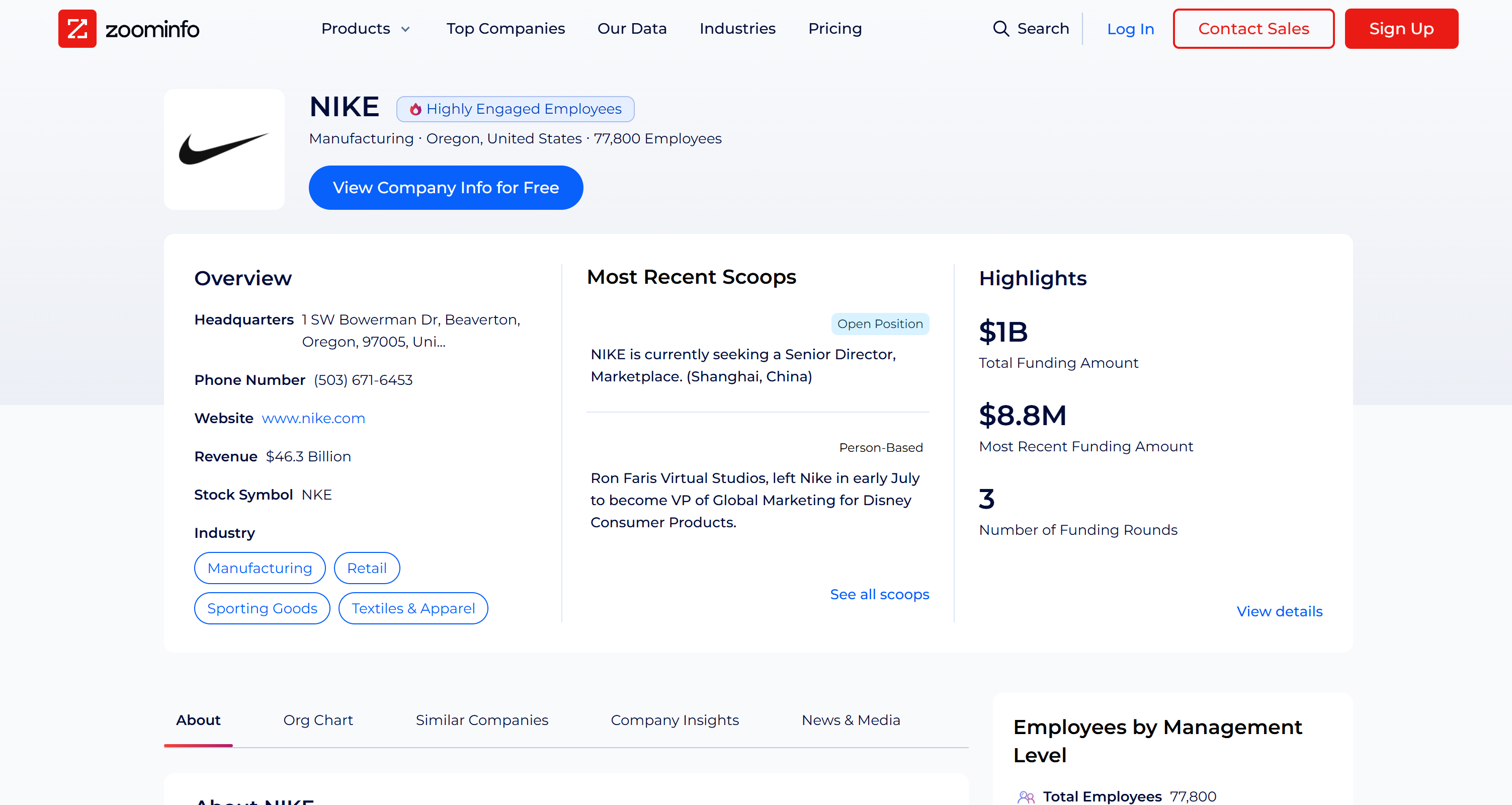Open the Industries menu item
The image size is (1512, 805).
[x=737, y=28]
